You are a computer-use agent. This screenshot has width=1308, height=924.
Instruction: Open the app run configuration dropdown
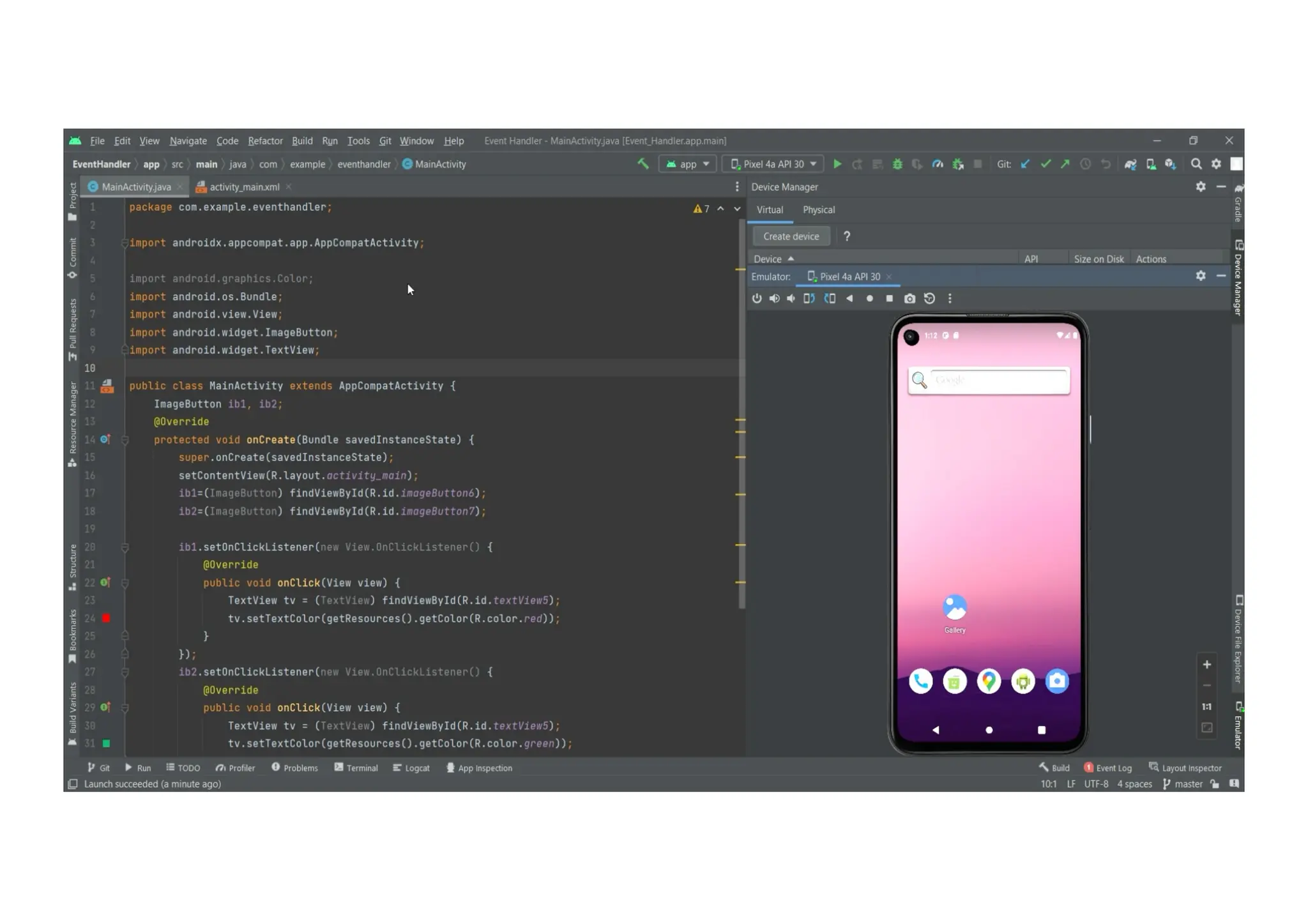click(x=688, y=164)
